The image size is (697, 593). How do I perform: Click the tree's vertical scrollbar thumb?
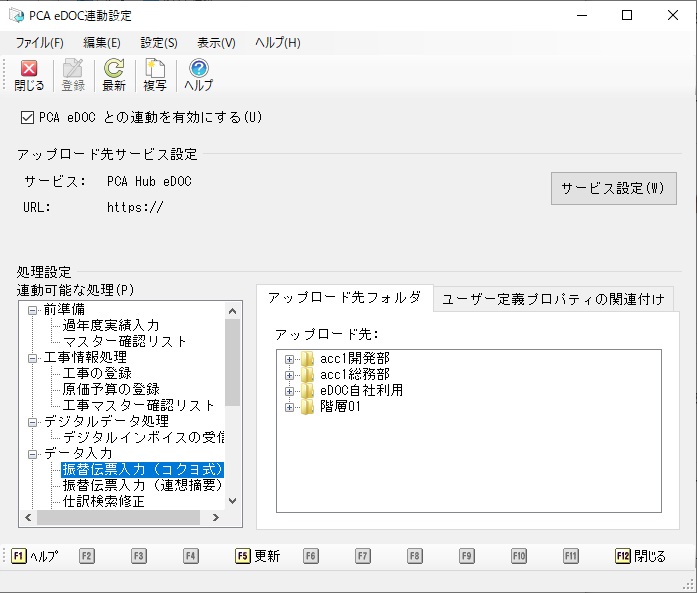click(232, 362)
